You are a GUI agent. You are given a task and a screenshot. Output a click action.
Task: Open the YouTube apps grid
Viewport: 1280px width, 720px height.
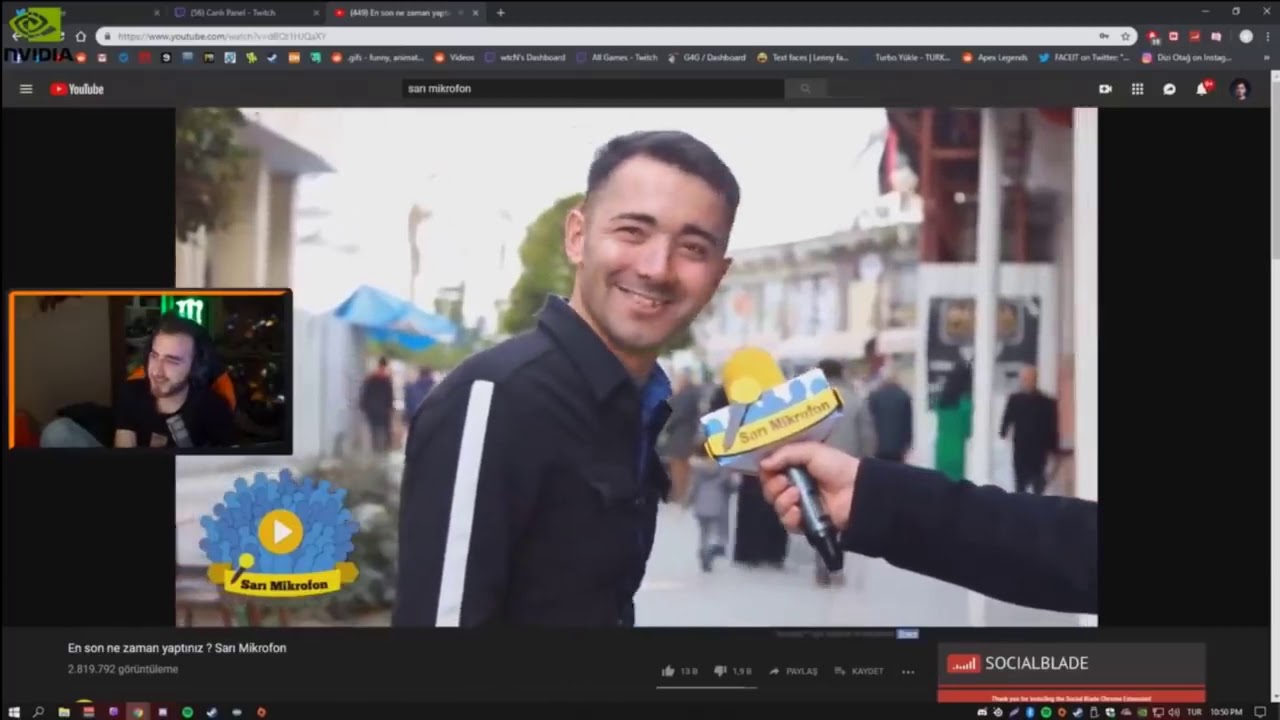click(1137, 89)
